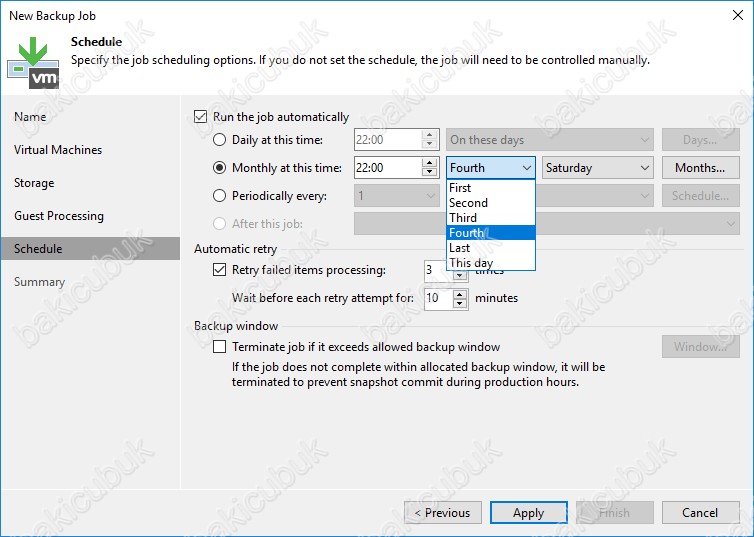The image size is (754, 537).
Task: Choose This day from the dropdown list
Action: click(490, 262)
